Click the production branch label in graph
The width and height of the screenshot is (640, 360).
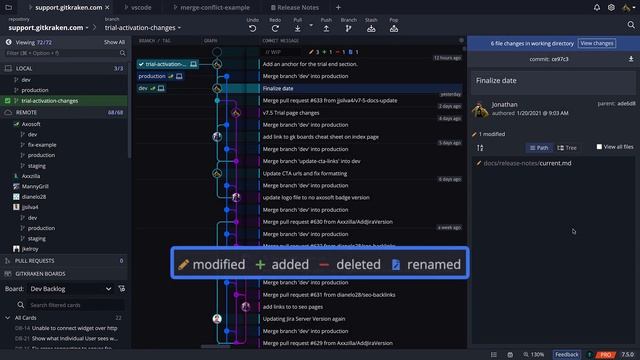pyautogui.click(x=160, y=76)
